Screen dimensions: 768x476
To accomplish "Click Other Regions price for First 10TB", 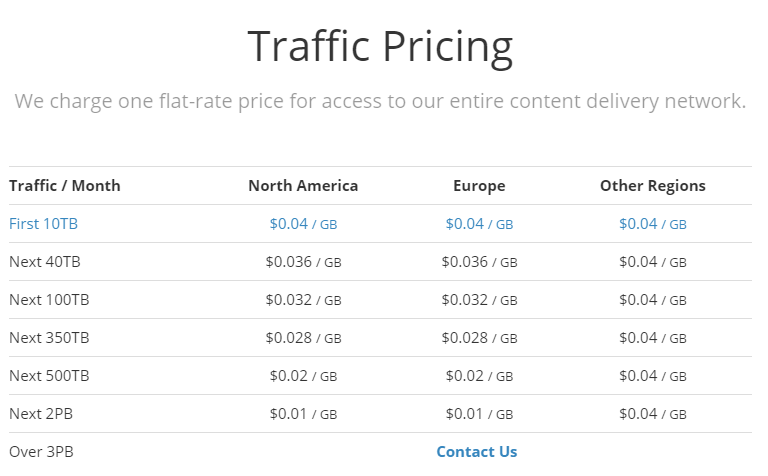I will tap(653, 224).
